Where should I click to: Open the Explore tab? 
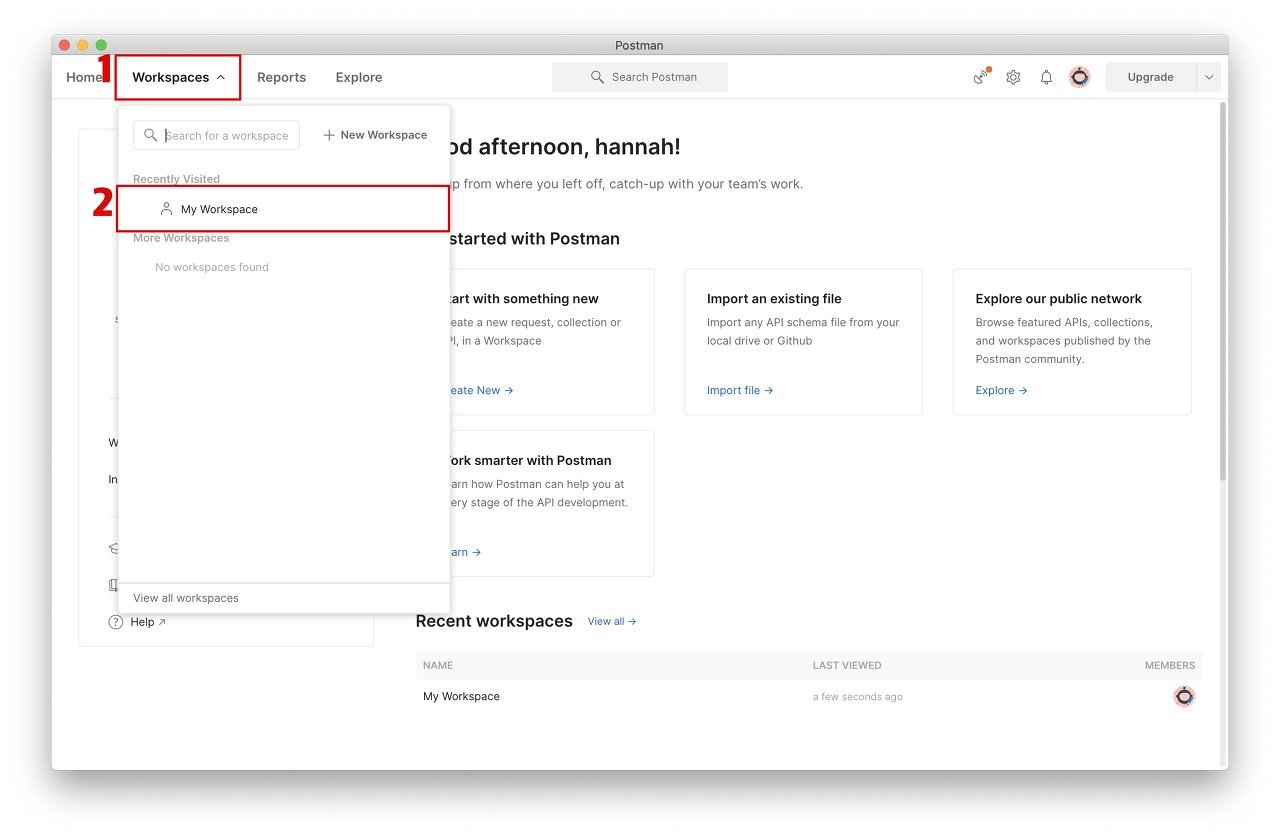click(359, 77)
